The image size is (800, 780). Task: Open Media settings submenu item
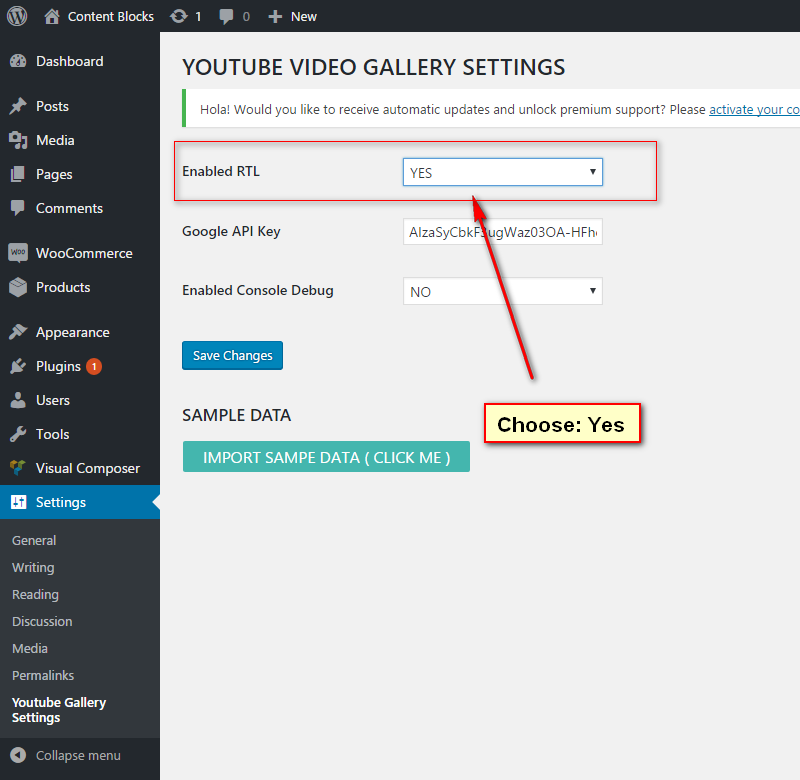[x=30, y=648]
